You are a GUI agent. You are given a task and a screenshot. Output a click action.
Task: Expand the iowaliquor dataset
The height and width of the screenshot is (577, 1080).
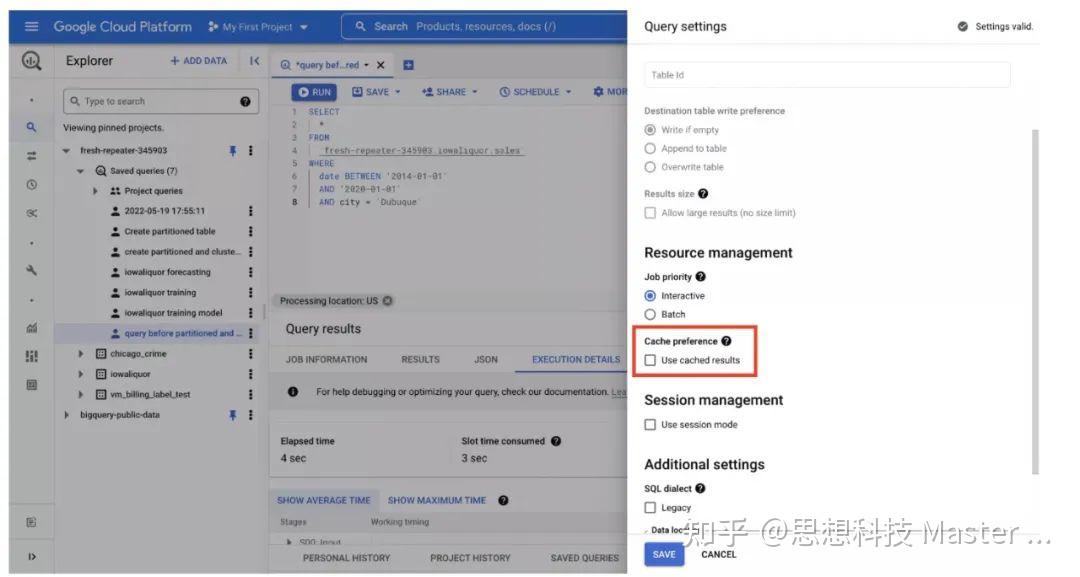pyautogui.click(x=81, y=374)
